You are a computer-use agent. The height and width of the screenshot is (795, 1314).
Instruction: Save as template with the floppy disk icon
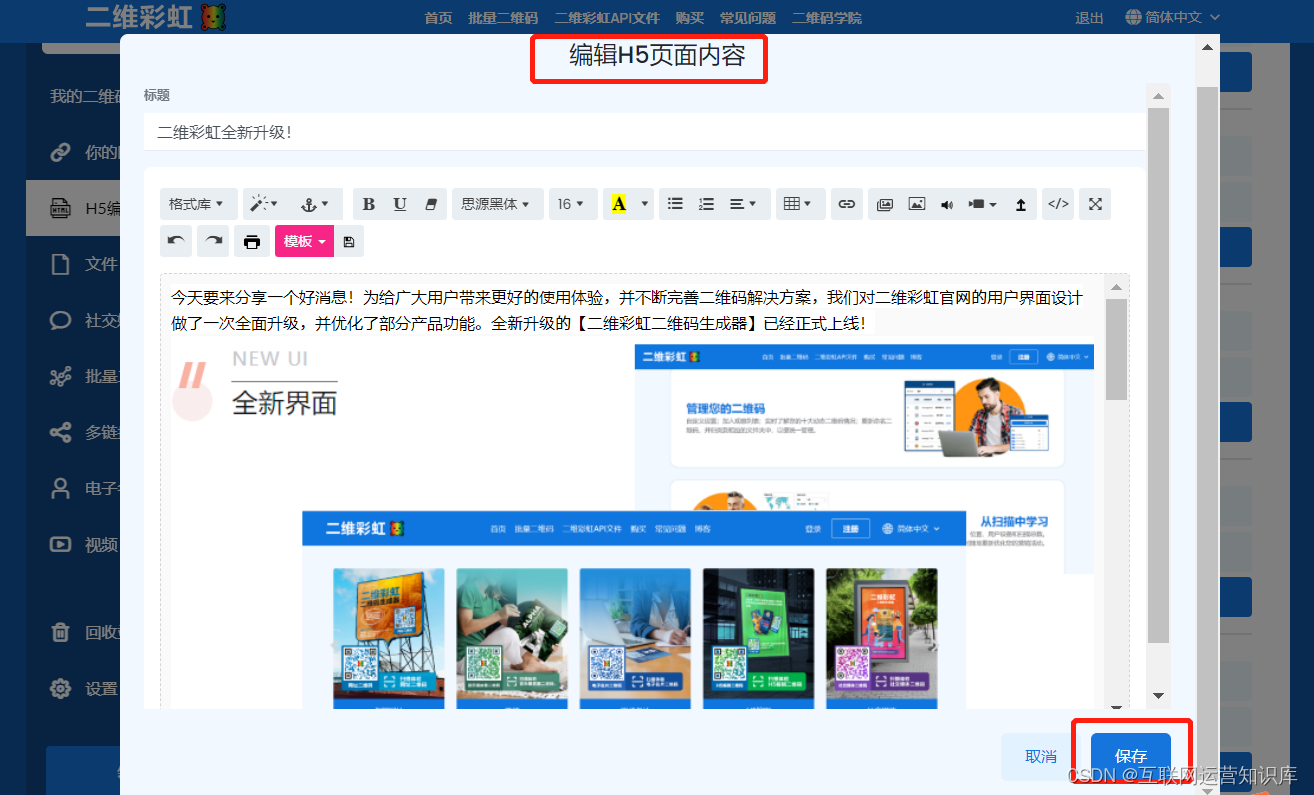349,241
